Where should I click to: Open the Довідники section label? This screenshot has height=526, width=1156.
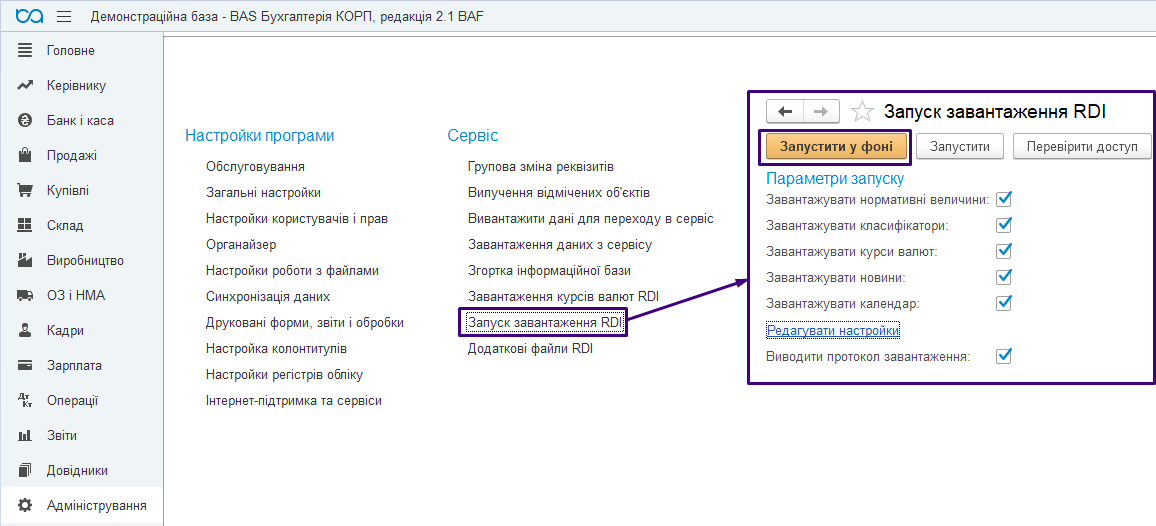tap(77, 470)
